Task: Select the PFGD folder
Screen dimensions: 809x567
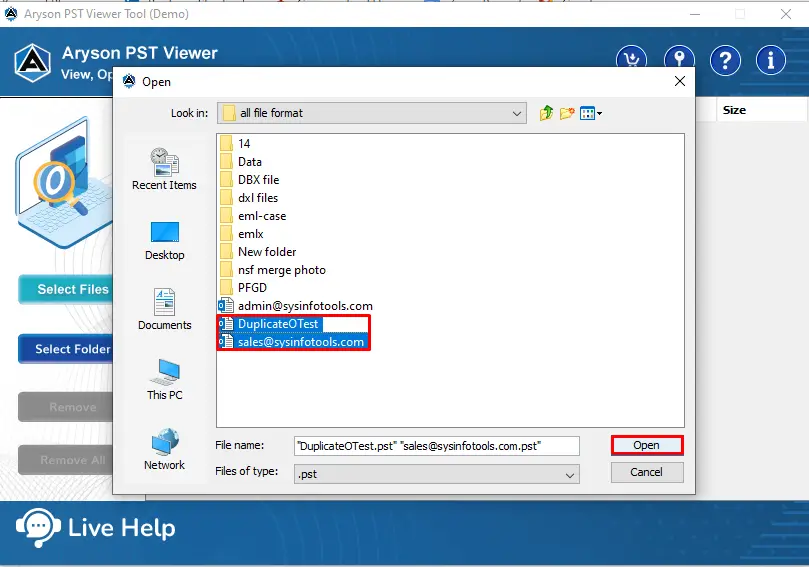Action: (243, 287)
